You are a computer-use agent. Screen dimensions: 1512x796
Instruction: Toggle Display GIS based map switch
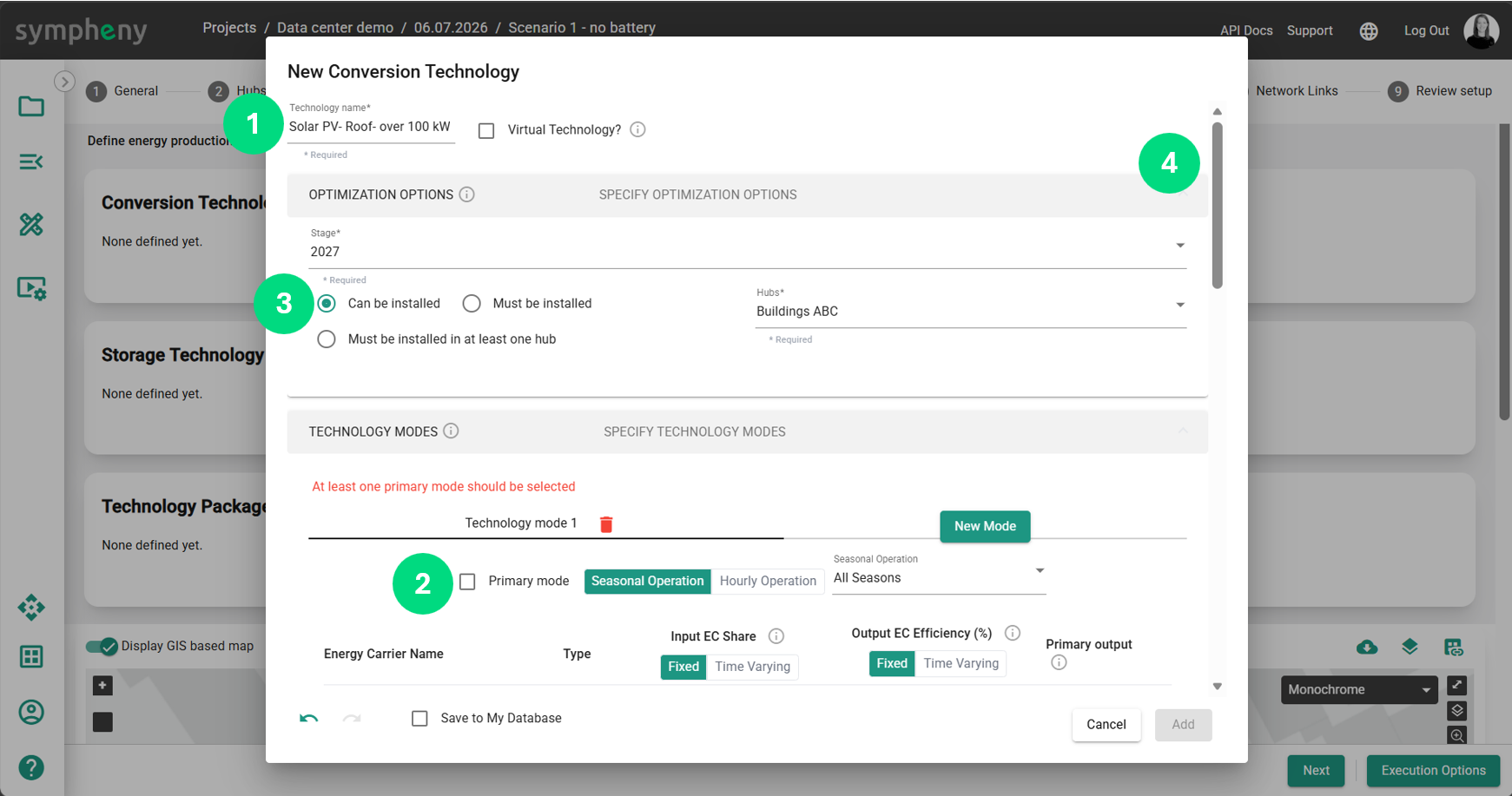tap(102, 646)
